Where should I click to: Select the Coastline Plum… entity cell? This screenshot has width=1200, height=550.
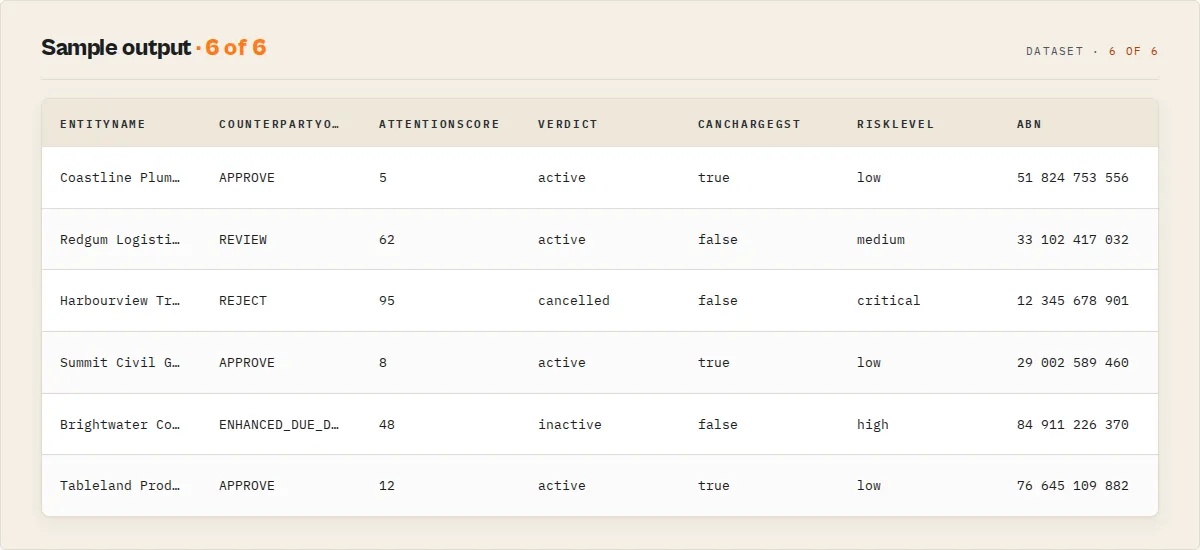[x=120, y=178]
